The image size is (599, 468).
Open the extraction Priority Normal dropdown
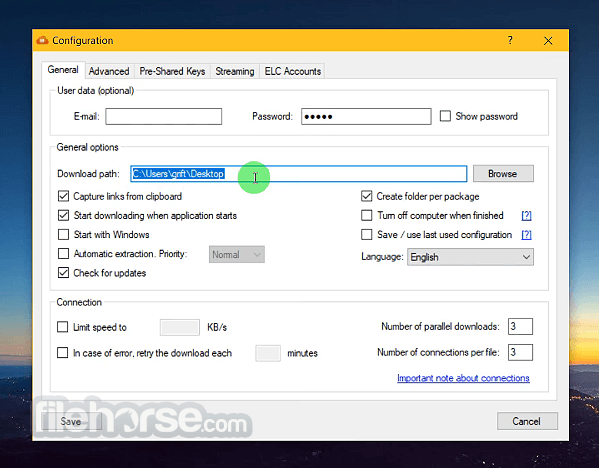pyautogui.click(x=236, y=254)
